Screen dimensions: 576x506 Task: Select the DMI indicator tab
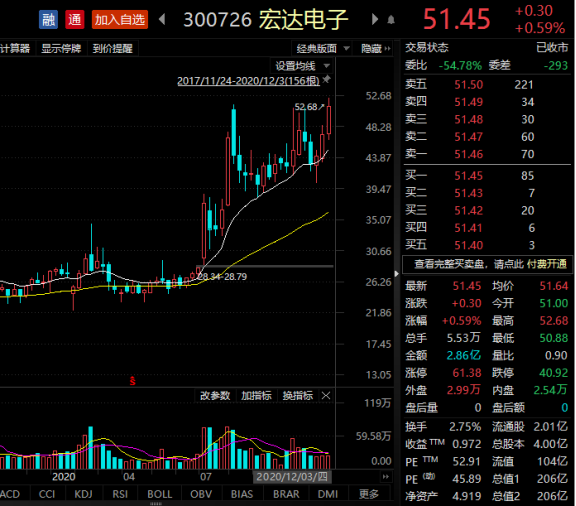tap(328, 494)
